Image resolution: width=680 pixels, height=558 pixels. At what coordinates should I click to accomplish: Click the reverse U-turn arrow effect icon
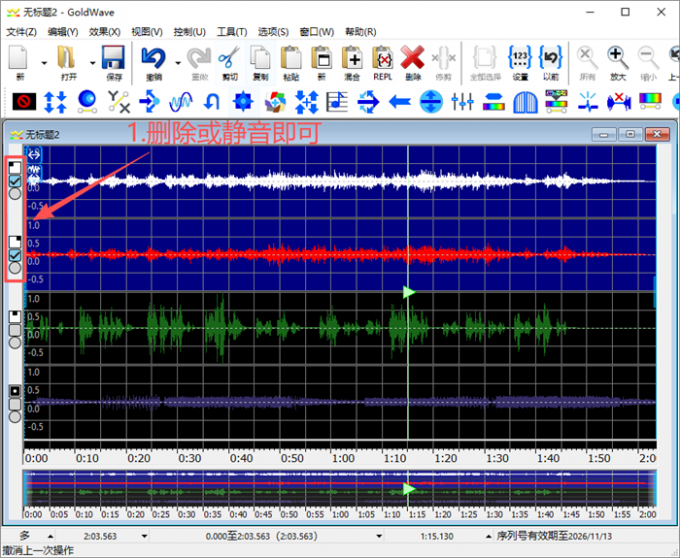click(212, 102)
